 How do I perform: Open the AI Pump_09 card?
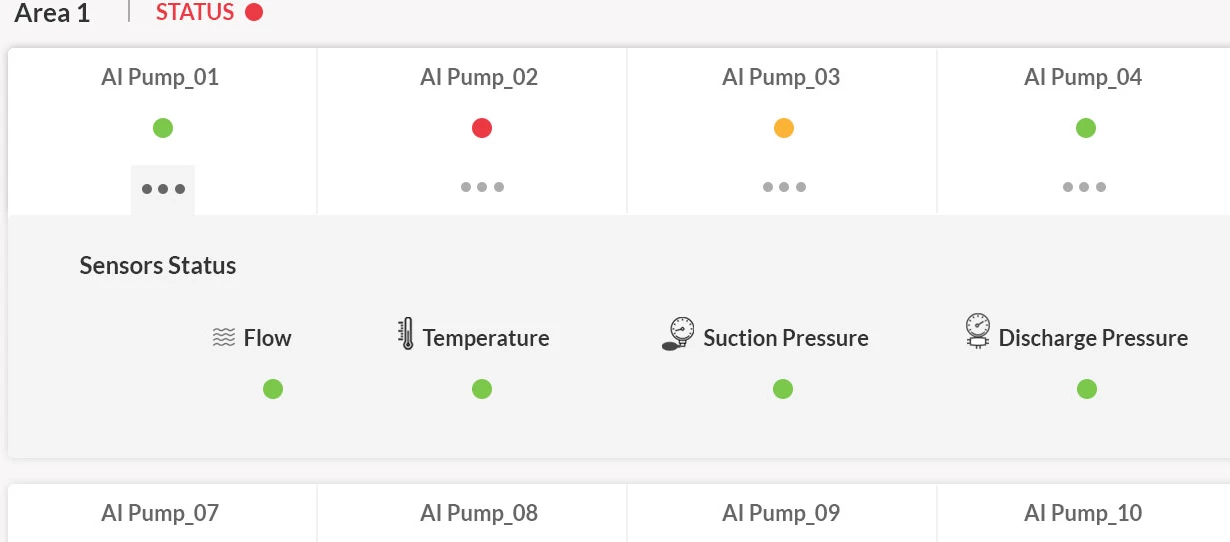click(782, 514)
